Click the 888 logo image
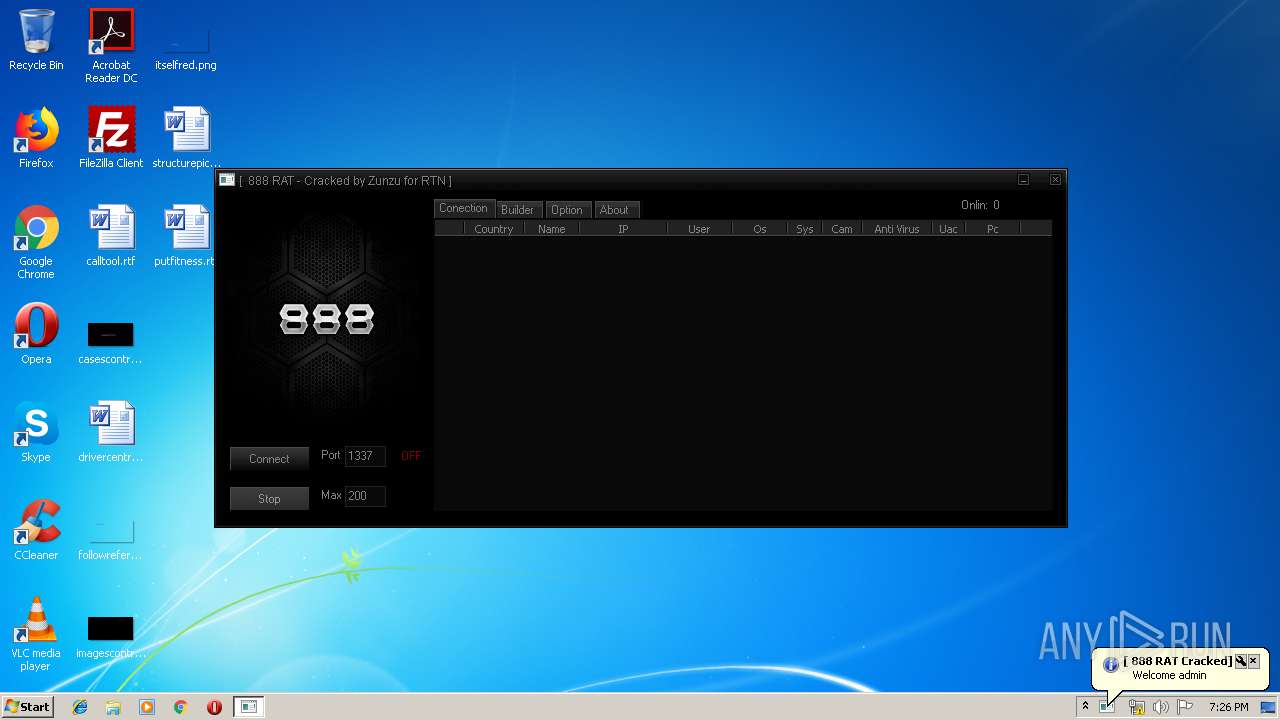This screenshot has width=1280, height=720. coord(327,320)
